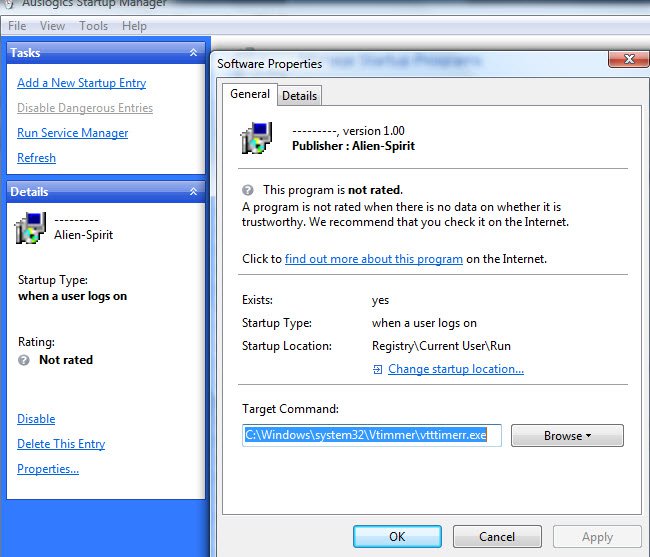Viewport: 650px width, 557px height.
Task: Open the Properties... link
Action: 48,469
